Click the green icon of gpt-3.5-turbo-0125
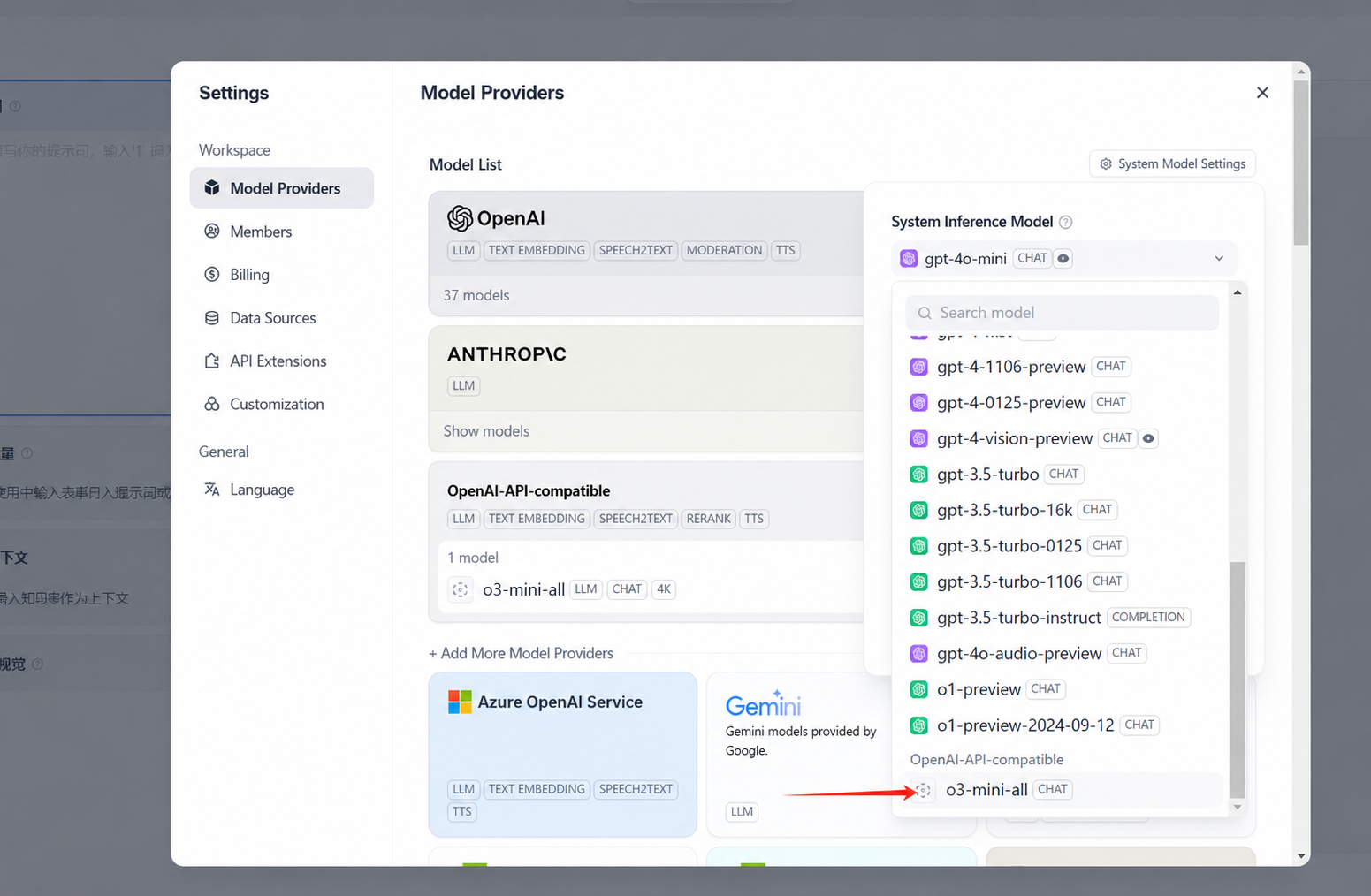The width and height of the screenshot is (1371, 896). point(919,546)
